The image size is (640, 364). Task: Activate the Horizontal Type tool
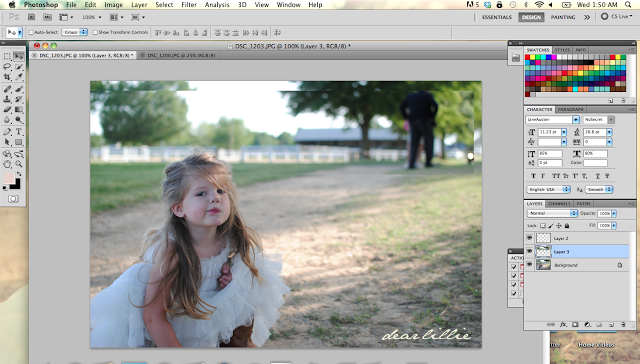click(x=19, y=132)
